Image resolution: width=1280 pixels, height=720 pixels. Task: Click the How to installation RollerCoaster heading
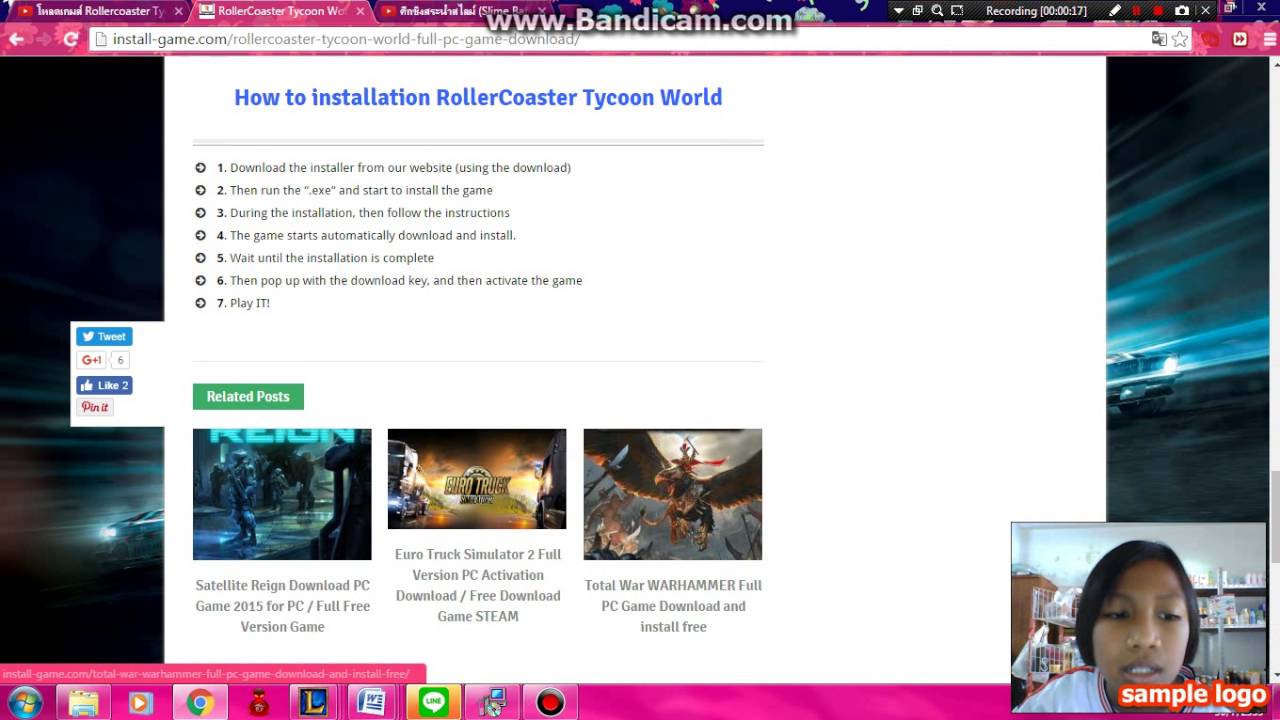[x=478, y=97]
